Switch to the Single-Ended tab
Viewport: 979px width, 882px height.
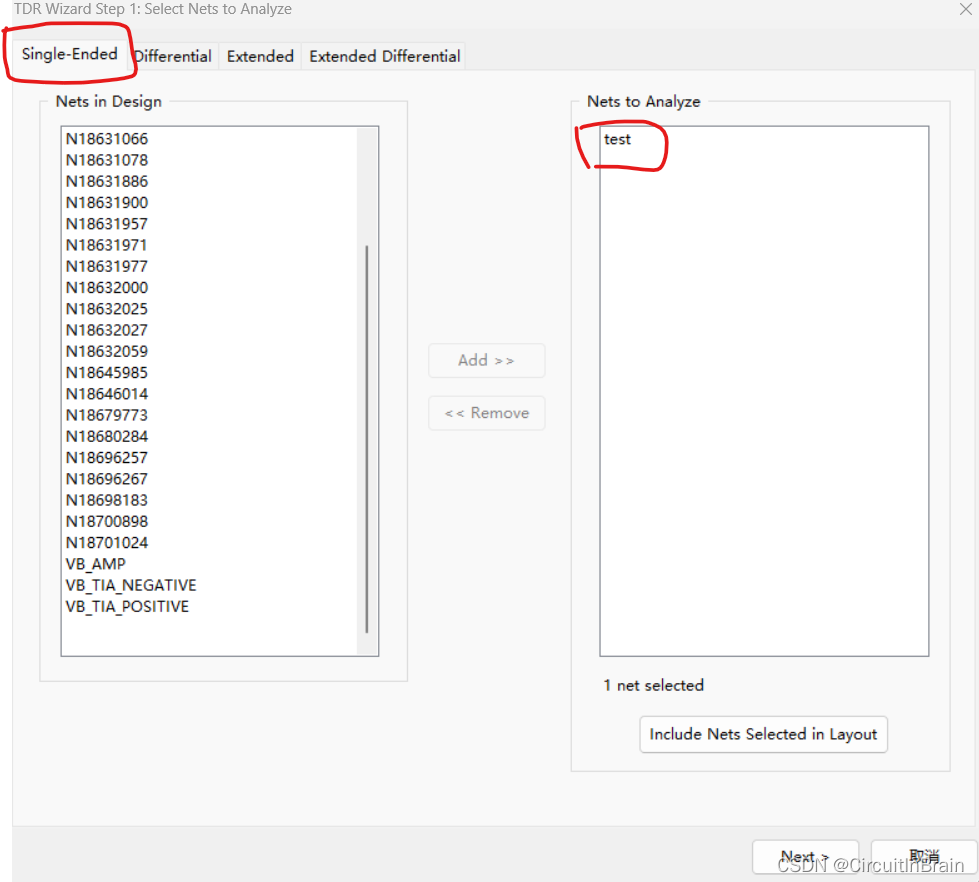click(69, 54)
